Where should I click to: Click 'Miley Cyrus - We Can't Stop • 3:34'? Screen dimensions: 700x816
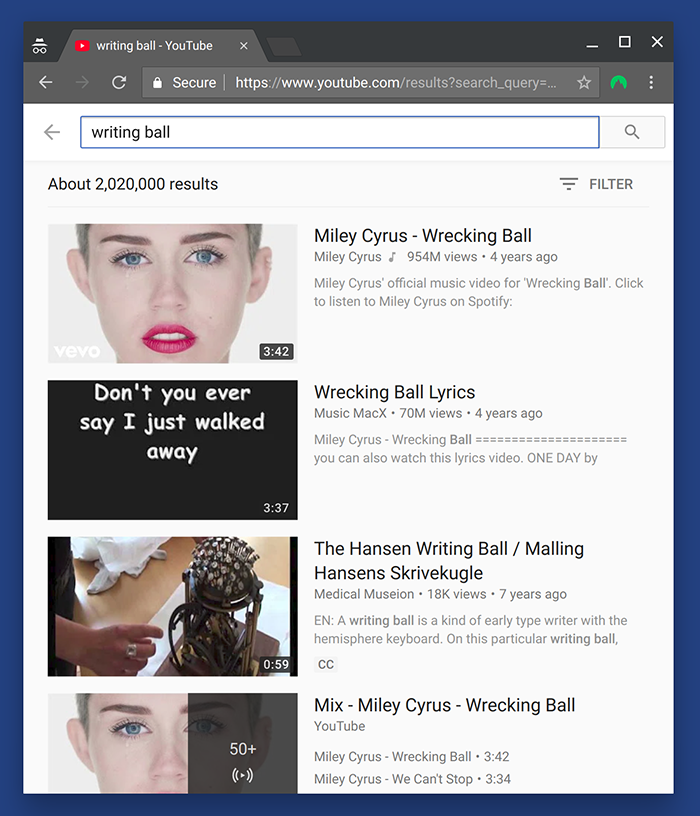[x=412, y=779]
